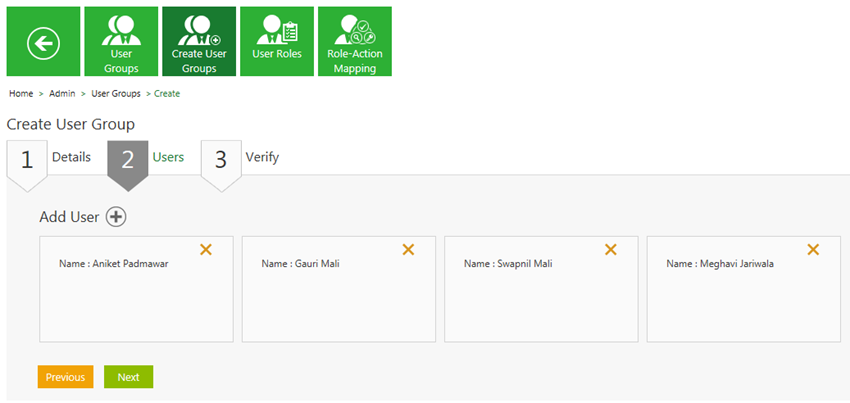
Task: Click the Previous button
Action: [66, 377]
